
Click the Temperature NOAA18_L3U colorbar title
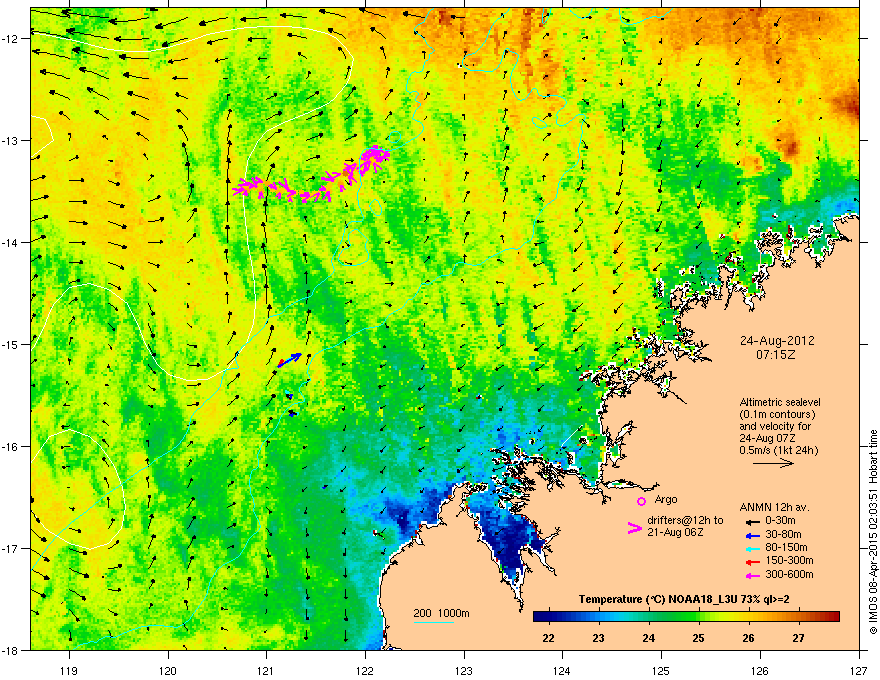[684, 599]
